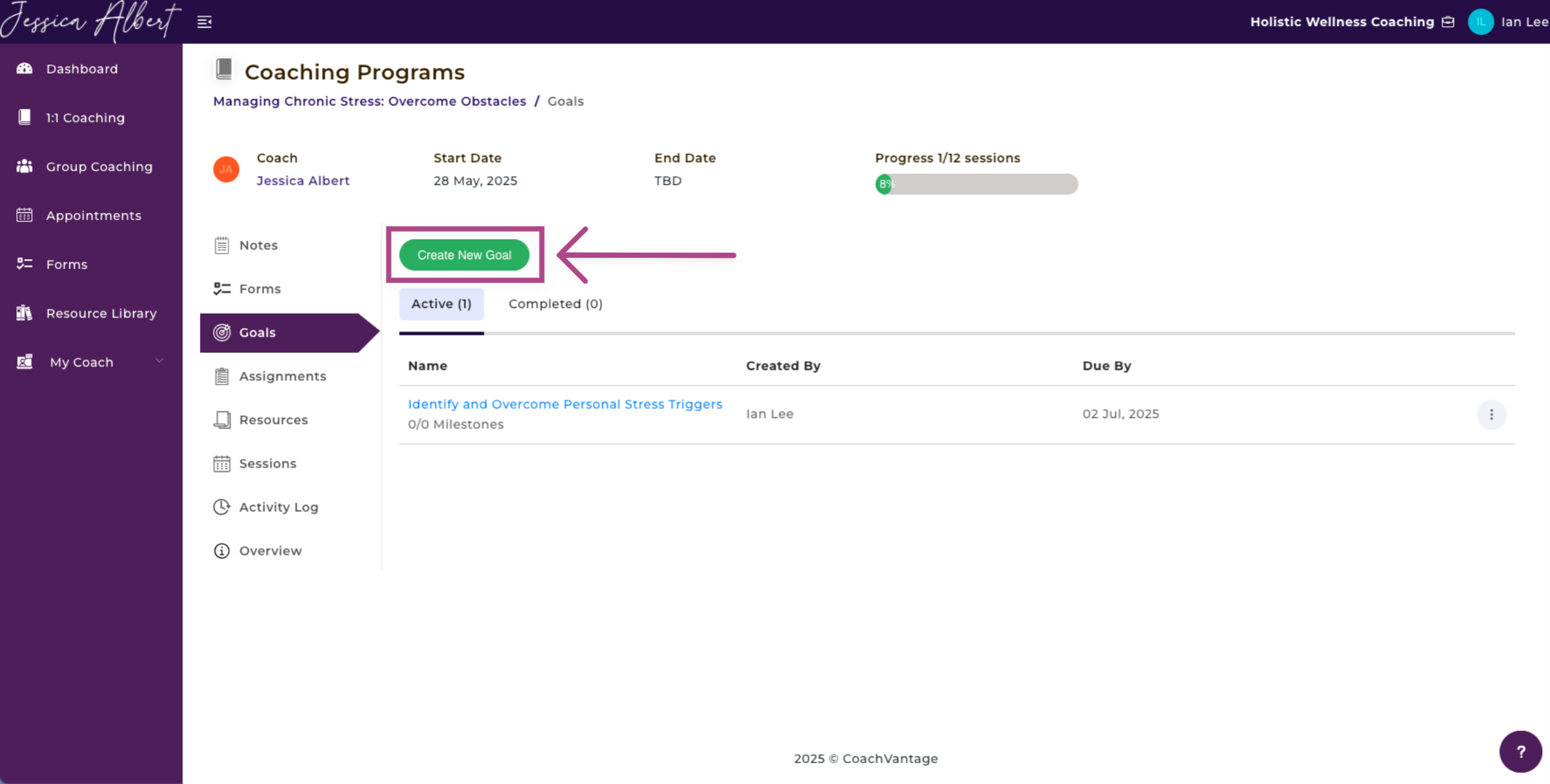The width and height of the screenshot is (1550, 784).
Task: Go to 1:1 Coaching
Action: [85, 117]
